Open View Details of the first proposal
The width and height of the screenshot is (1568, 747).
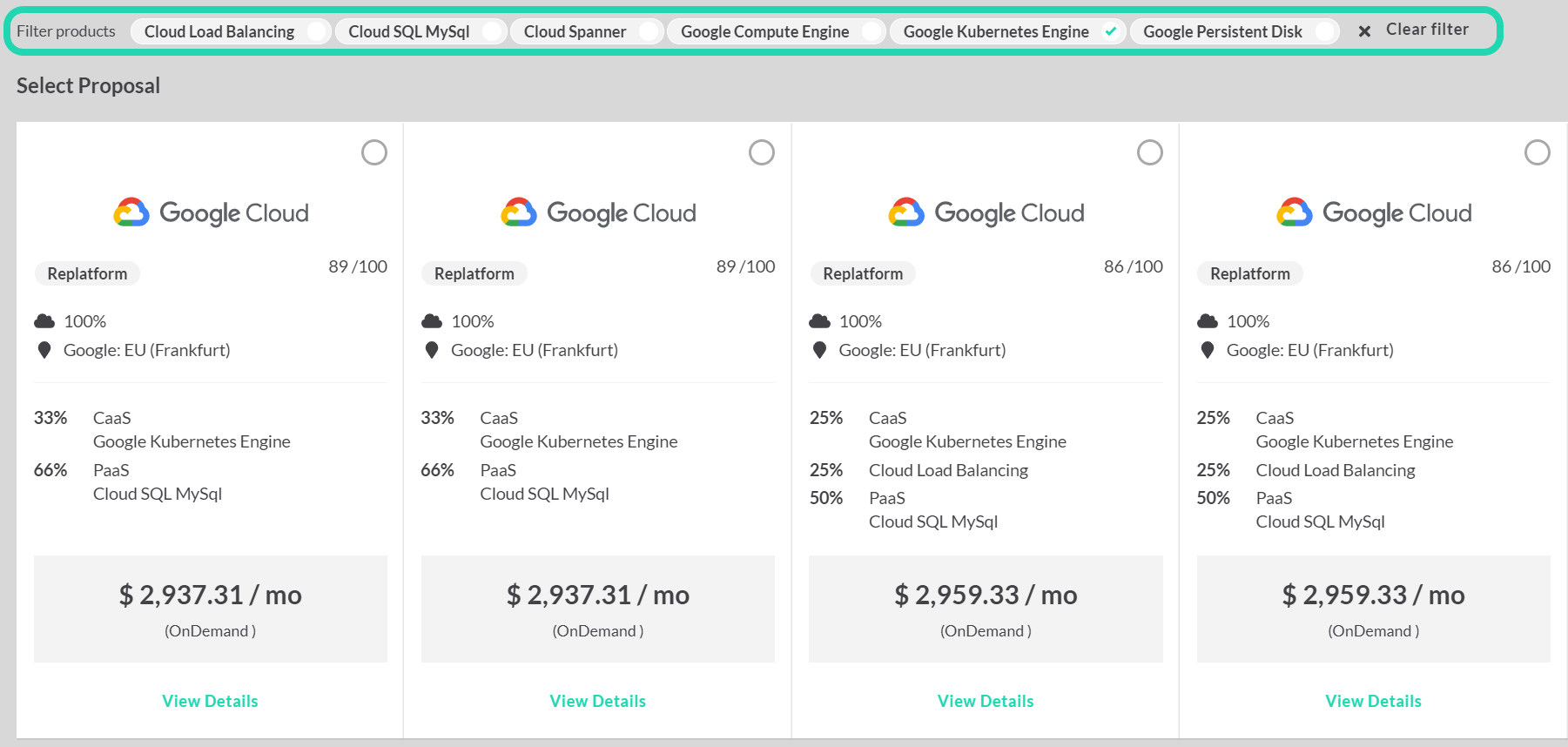click(x=210, y=701)
